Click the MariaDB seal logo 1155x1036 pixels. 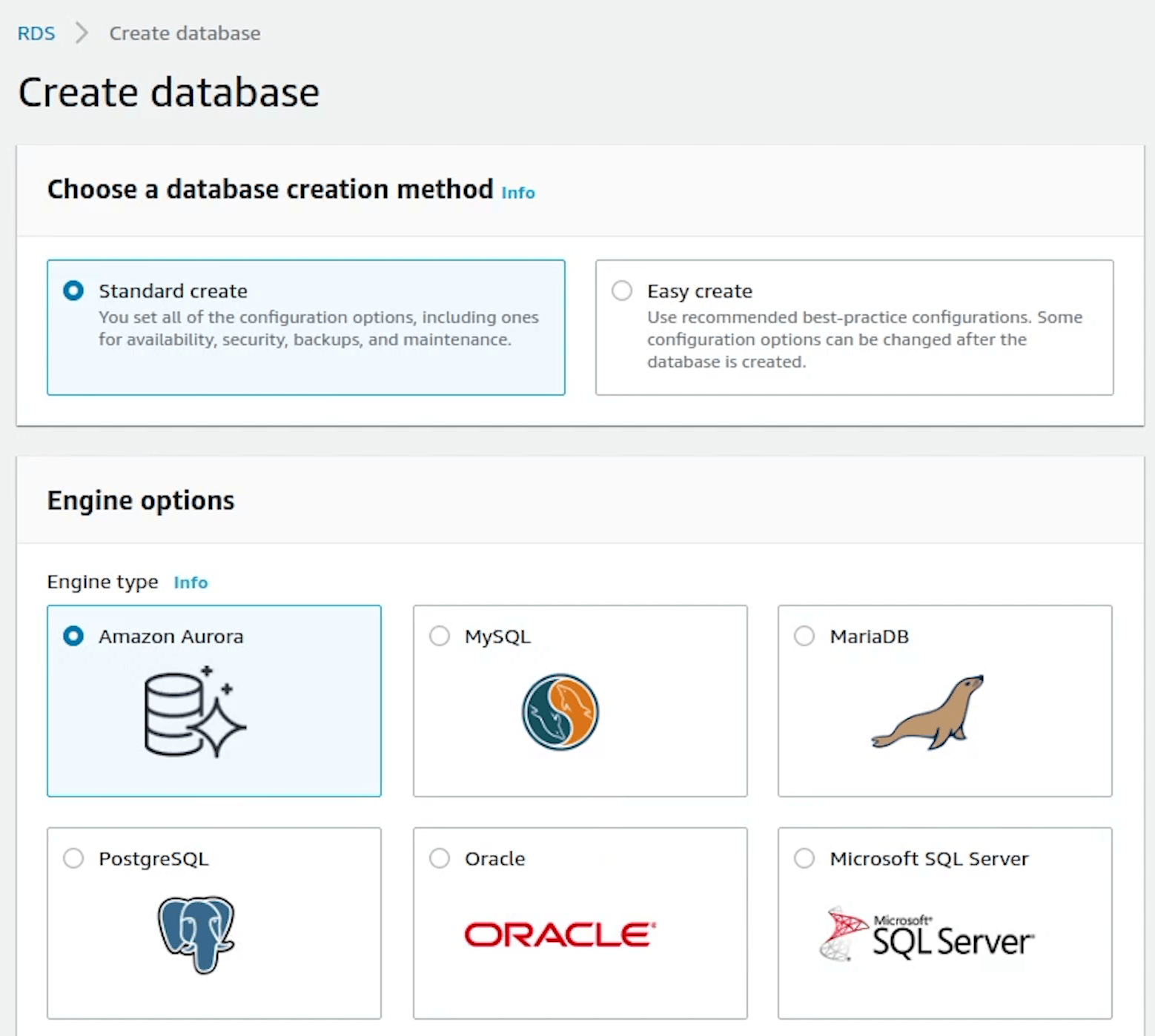(x=928, y=713)
